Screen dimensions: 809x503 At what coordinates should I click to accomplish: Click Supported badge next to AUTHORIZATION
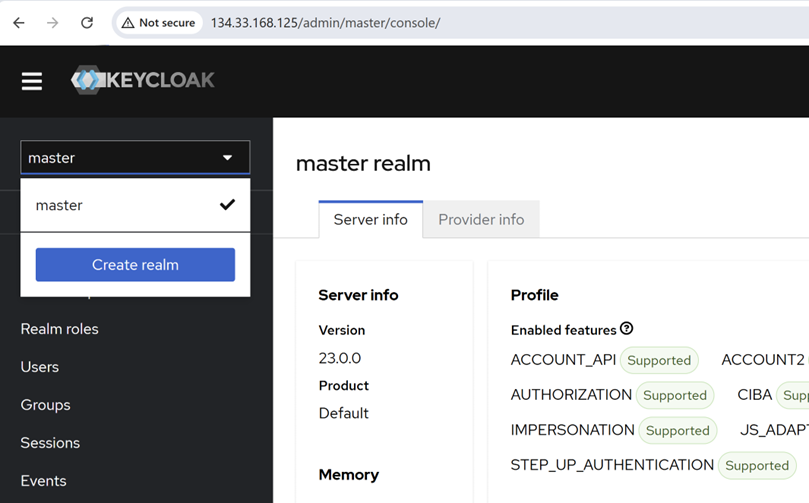pyautogui.click(x=675, y=395)
